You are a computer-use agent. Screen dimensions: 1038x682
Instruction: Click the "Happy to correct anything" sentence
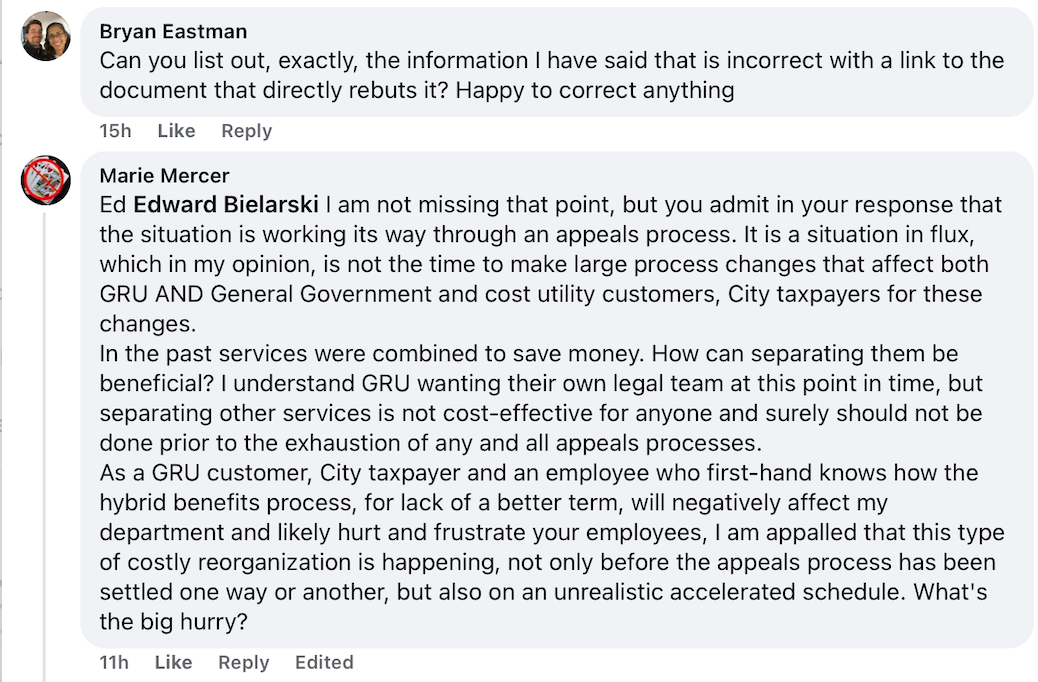click(x=595, y=90)
